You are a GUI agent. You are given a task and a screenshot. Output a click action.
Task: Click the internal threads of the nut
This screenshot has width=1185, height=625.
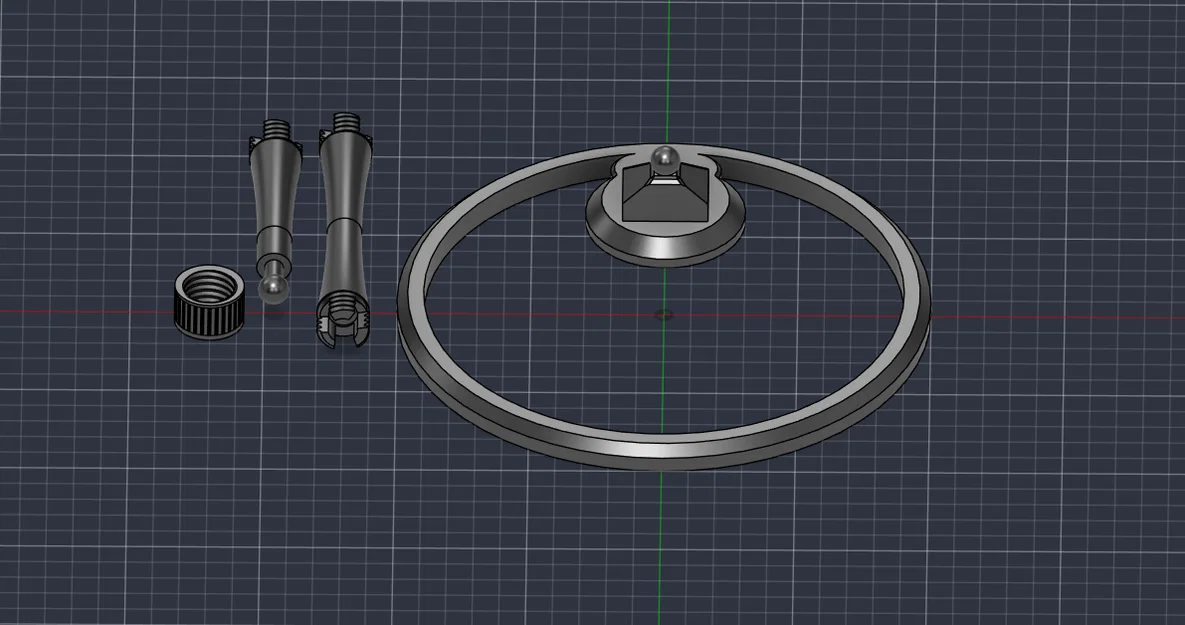pos(209,287)
